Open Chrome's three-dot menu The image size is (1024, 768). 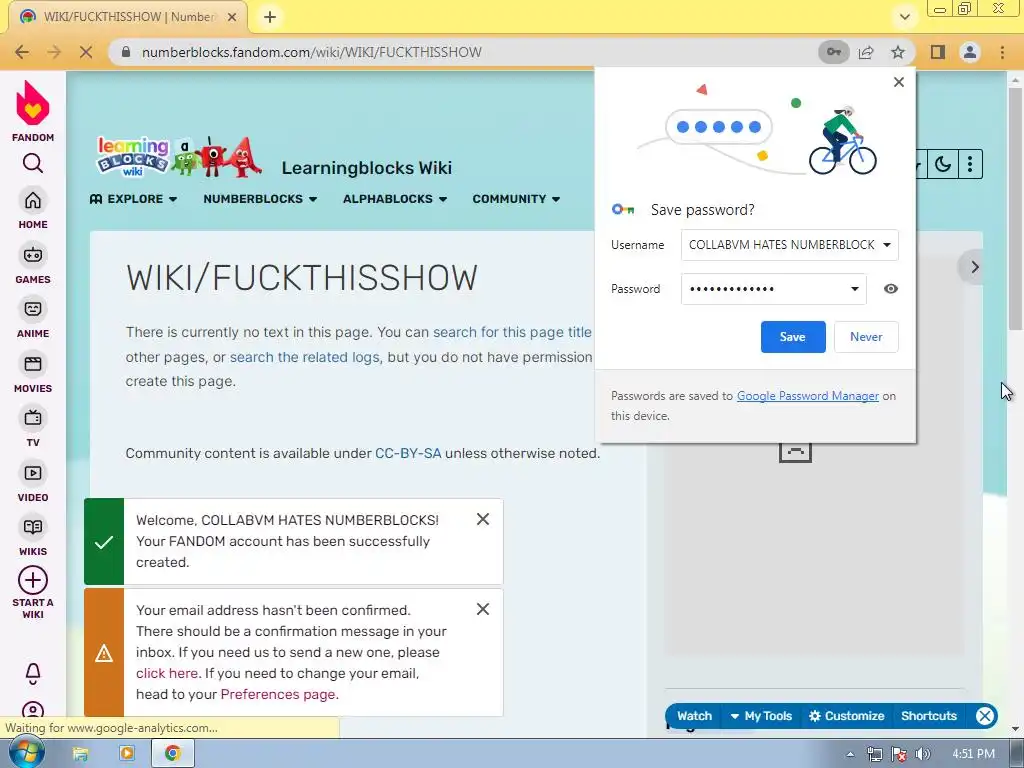click(x=1002, y=52)
